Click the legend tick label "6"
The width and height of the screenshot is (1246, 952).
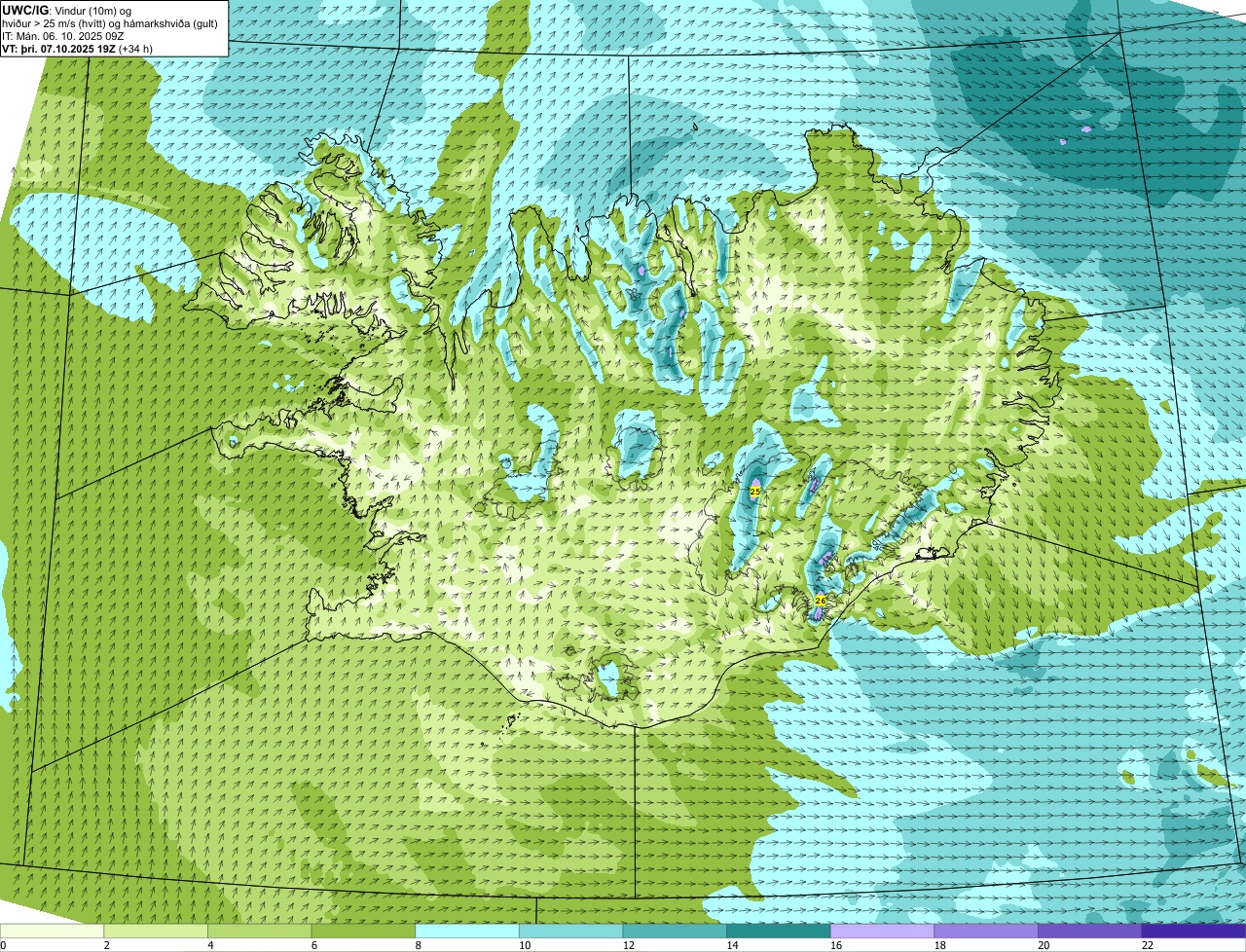[x=314, y=945]
